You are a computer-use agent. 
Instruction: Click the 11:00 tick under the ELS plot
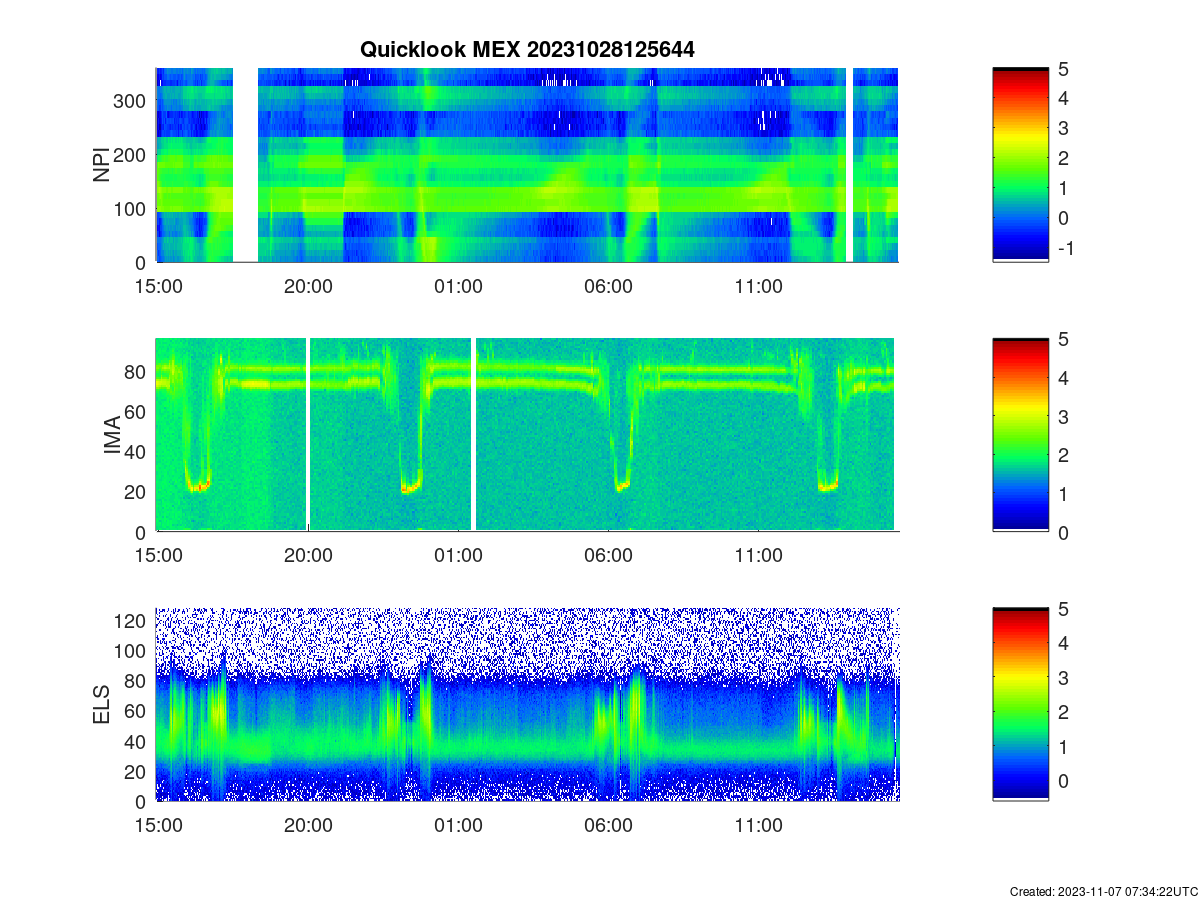pos(758,826)
